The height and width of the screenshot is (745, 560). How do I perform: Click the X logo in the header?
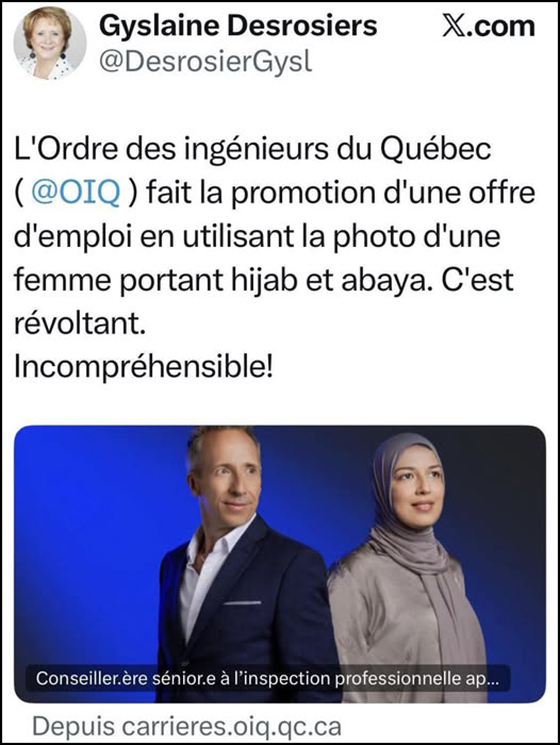[454, 26]
